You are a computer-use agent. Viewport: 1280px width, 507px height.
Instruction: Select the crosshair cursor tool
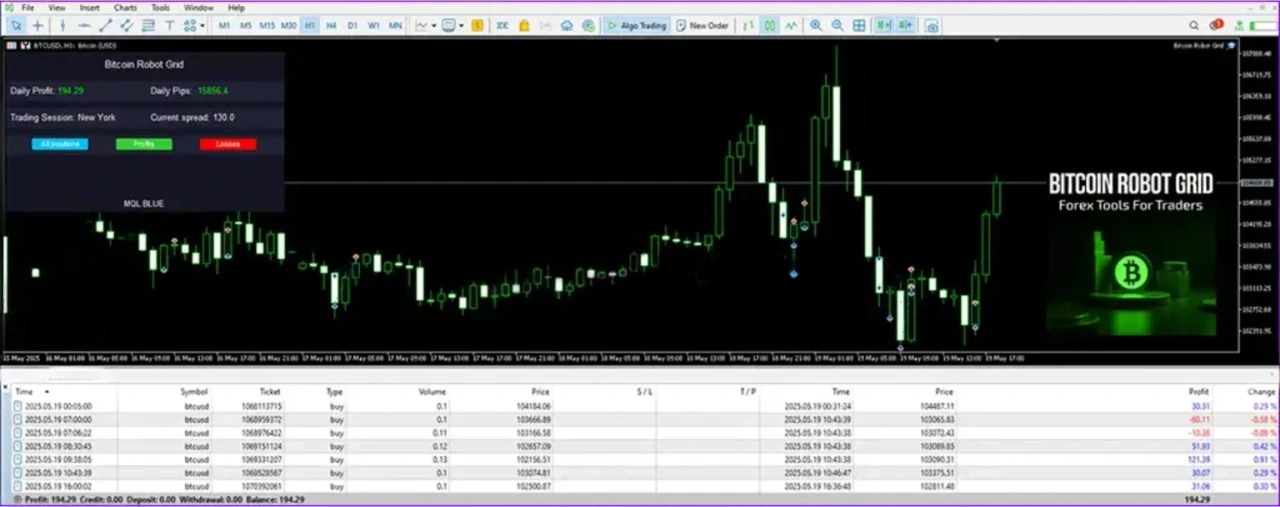[x=38, y=26]
